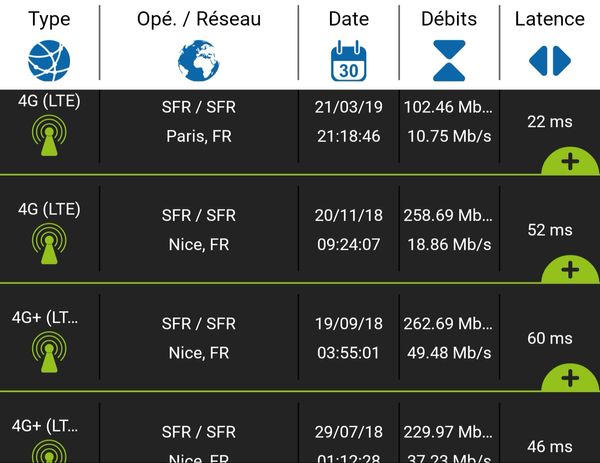This screenshot has width=600, height=463.
Task: Sort by the Date column header
Action: 349,19
